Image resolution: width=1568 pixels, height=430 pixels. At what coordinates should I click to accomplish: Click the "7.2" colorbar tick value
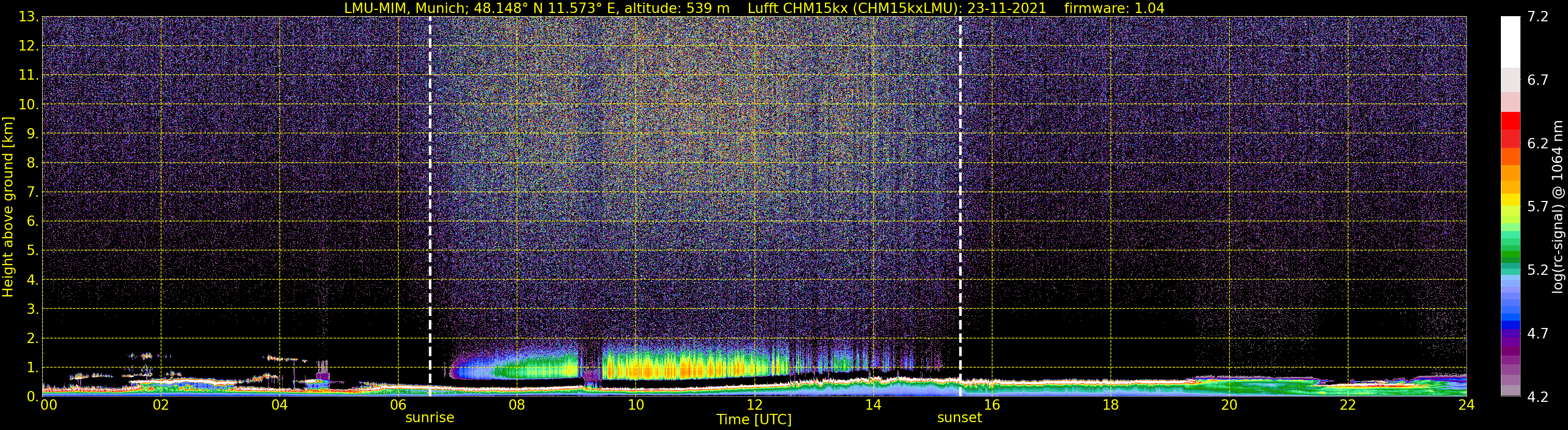point(1538,17)
